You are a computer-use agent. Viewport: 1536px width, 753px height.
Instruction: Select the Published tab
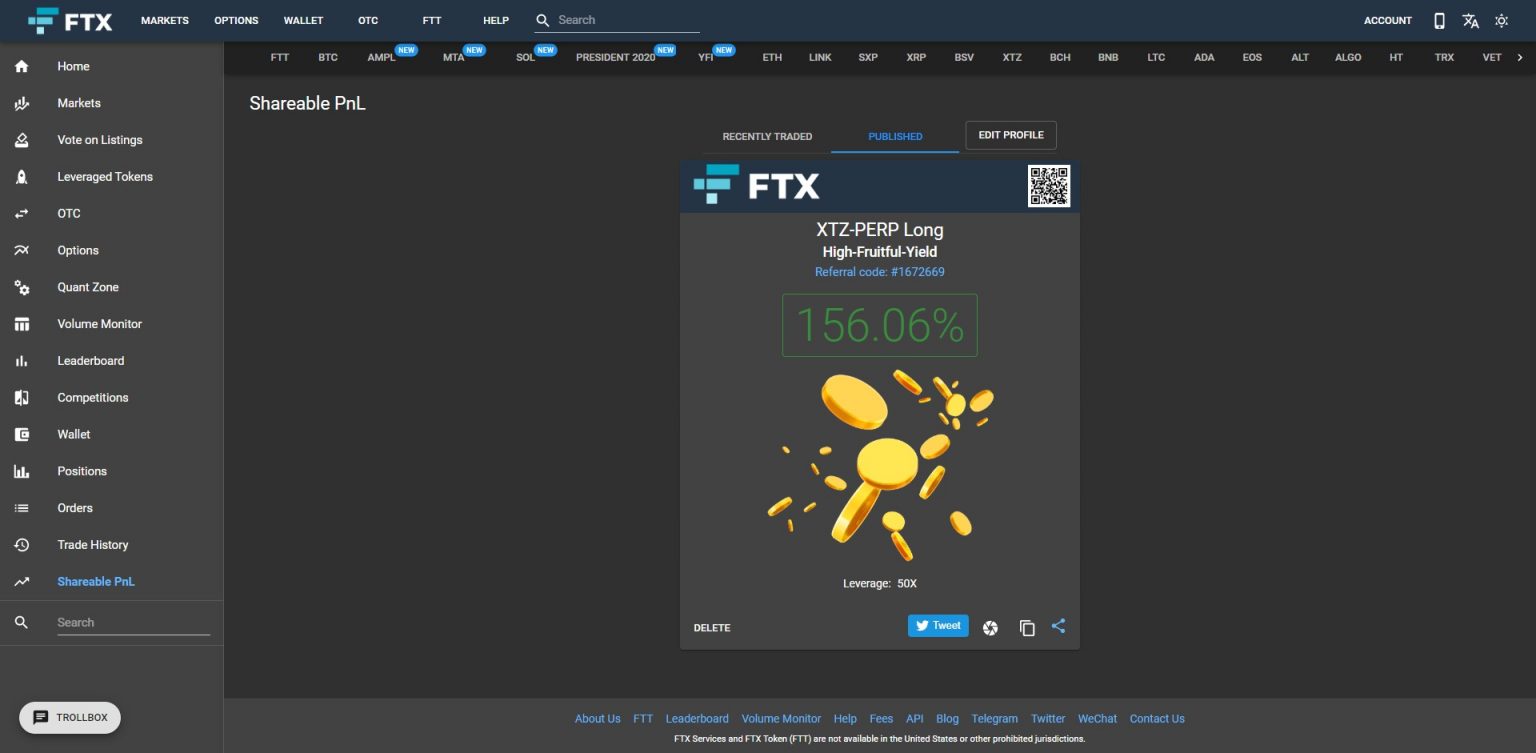pos(895,137)
